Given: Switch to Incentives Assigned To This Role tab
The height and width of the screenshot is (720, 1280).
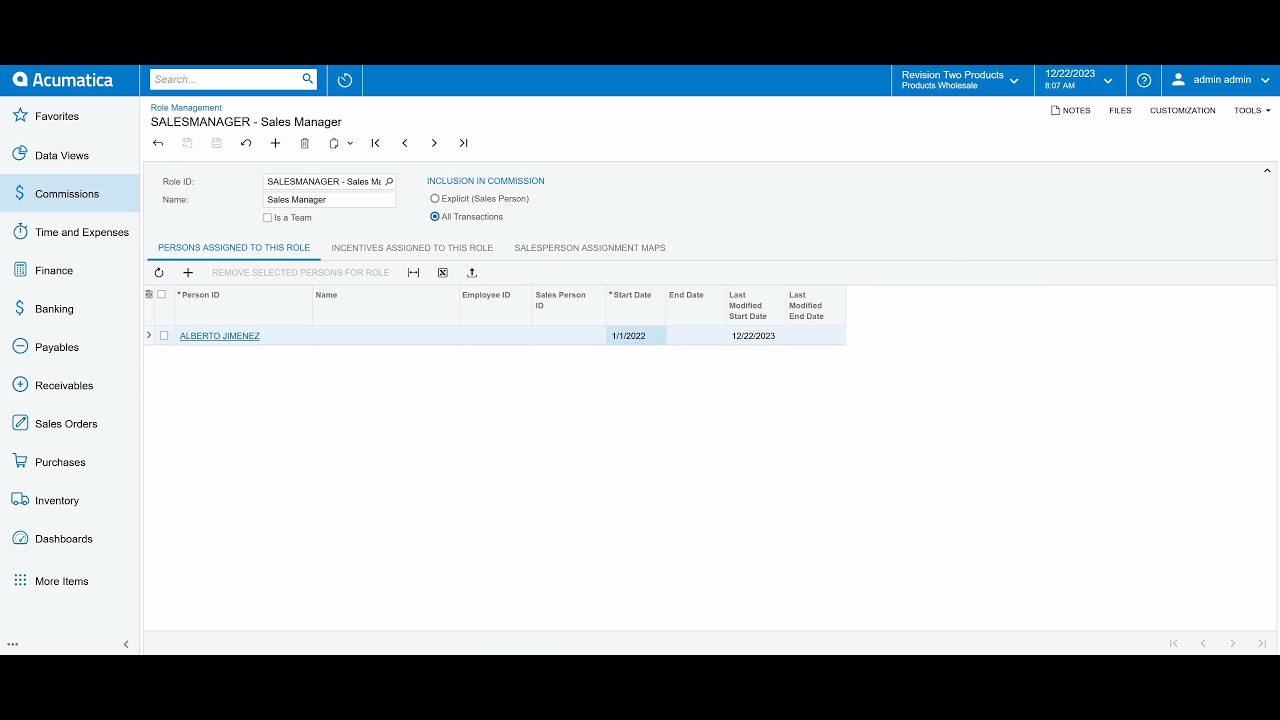Looking at the screenshot, I should click(x=412, y=248).
